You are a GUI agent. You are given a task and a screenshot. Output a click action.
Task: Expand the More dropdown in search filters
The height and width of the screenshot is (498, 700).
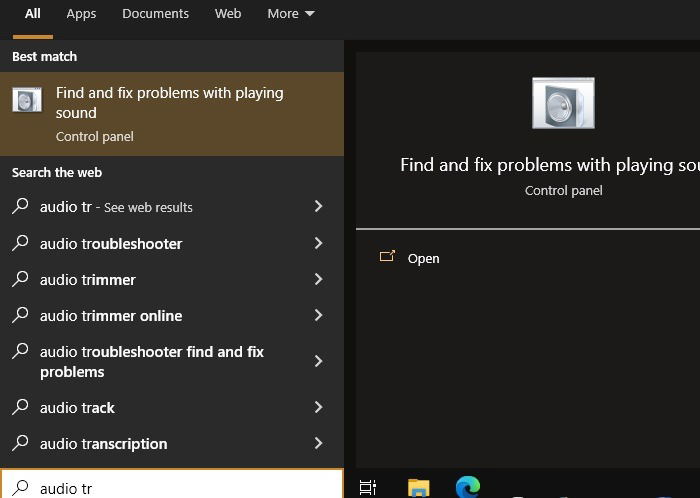click(x=291, y=14)
